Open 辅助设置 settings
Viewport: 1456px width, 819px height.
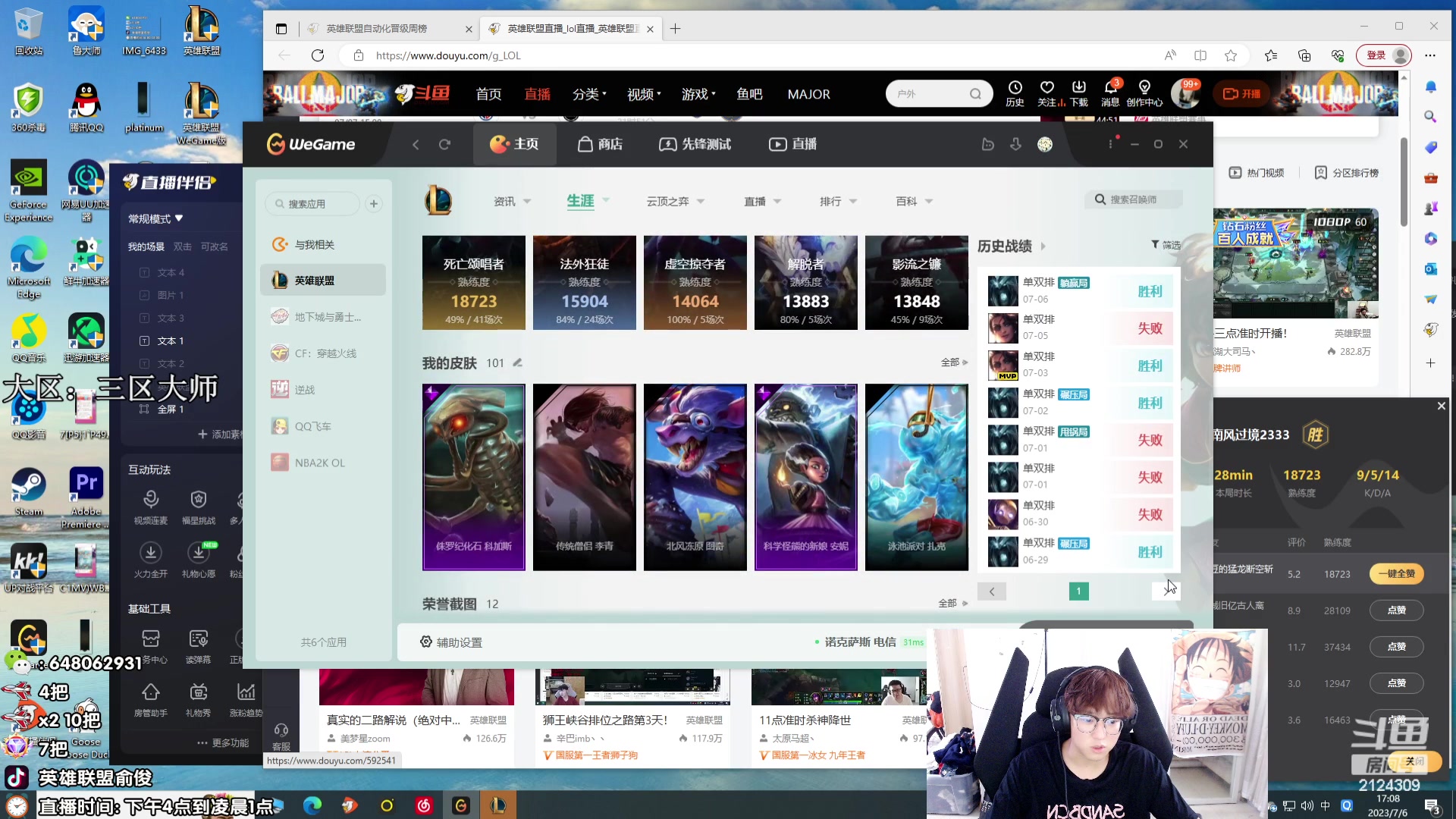(x=451, y=642)
